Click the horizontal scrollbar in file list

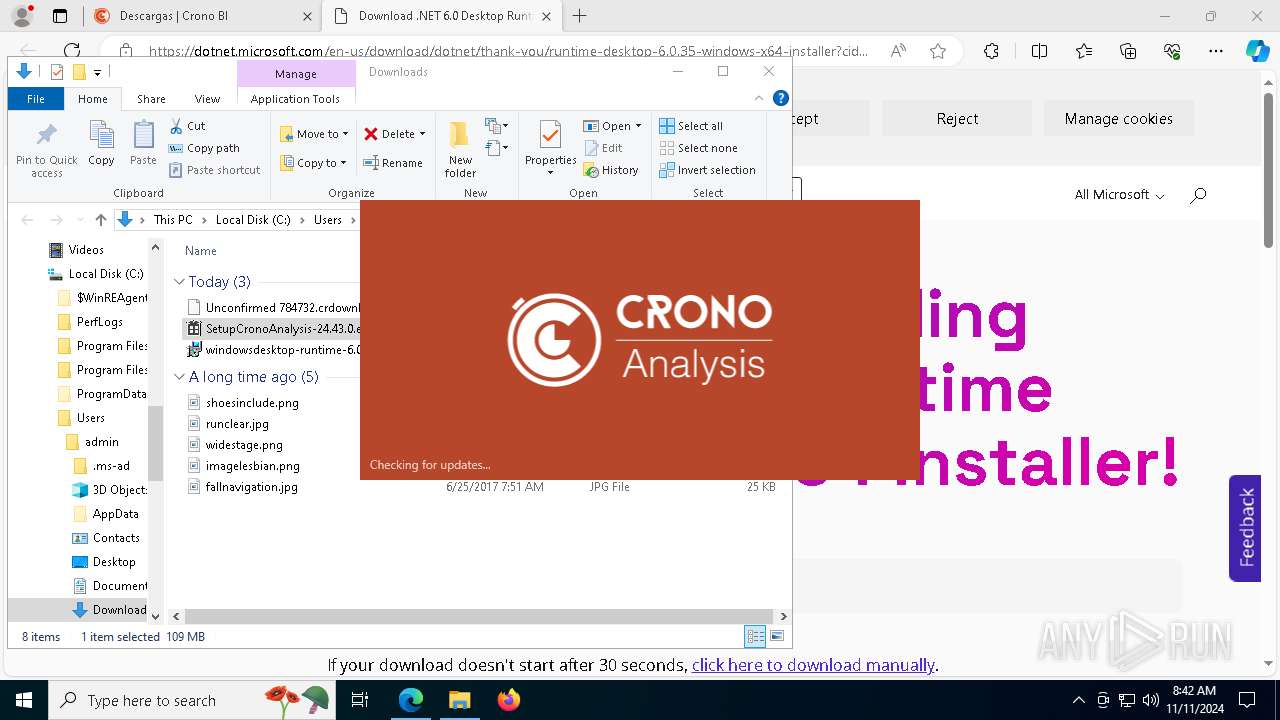click(x=480, y=617)
